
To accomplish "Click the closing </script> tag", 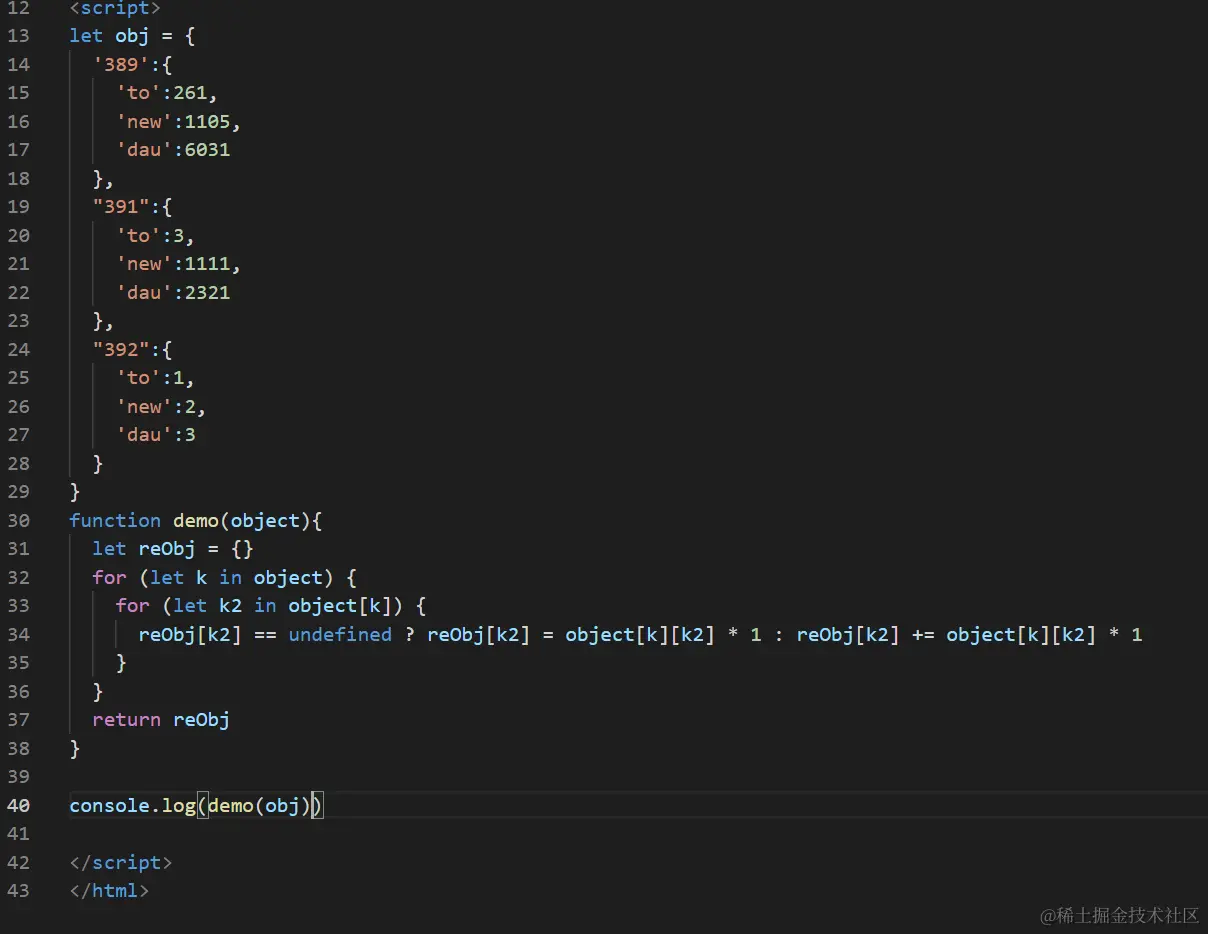I will [x=121, y=862].
